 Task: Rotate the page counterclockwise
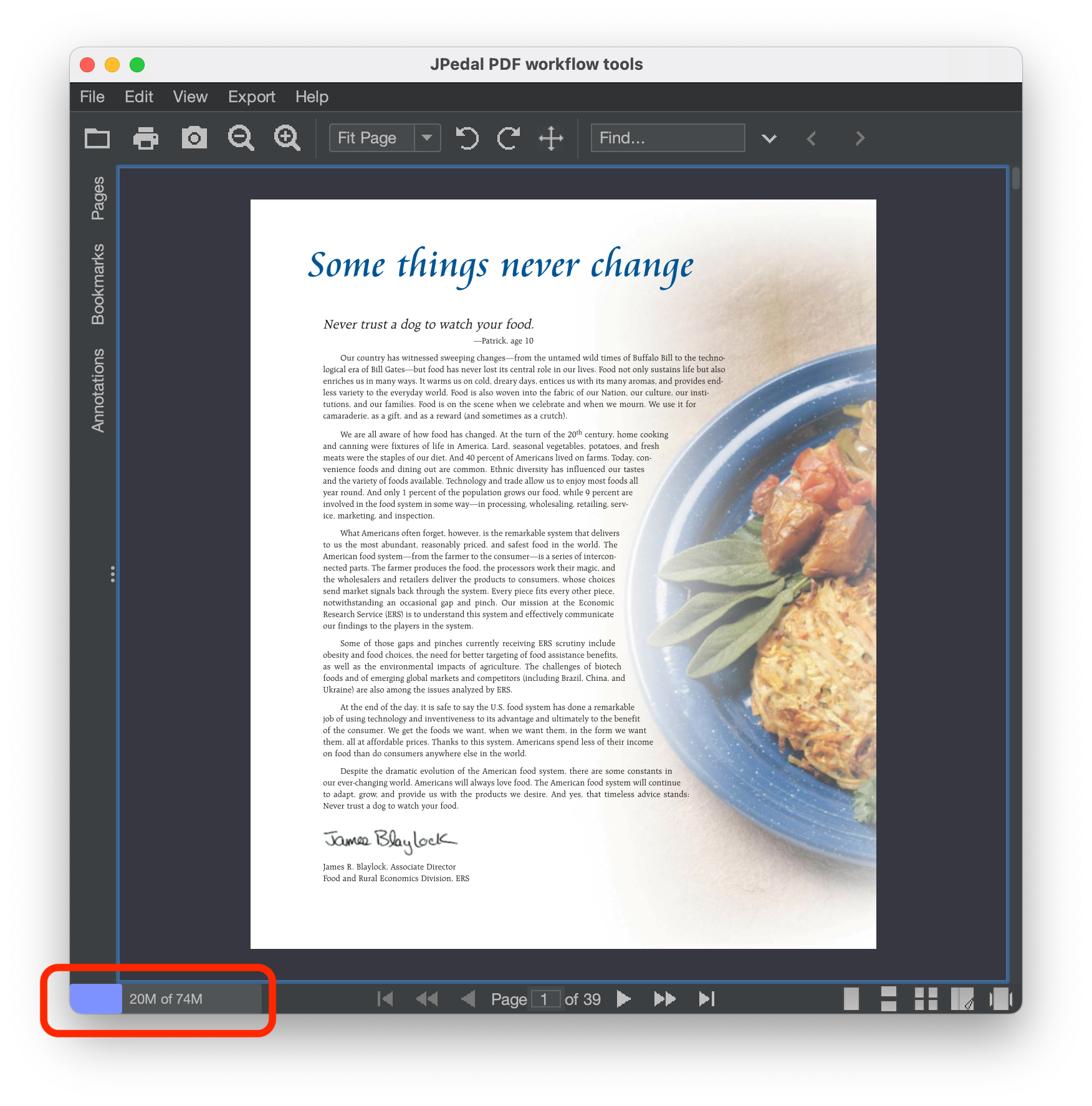467,138
